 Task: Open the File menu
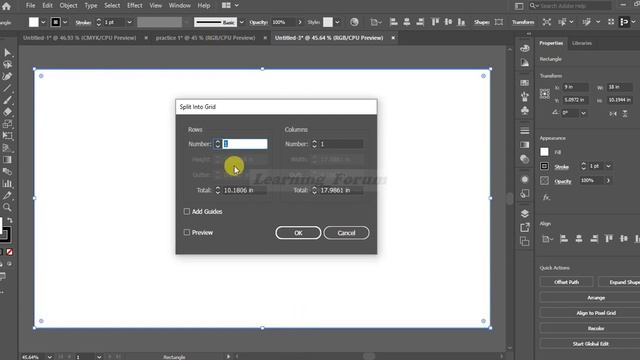click(30, 5)
